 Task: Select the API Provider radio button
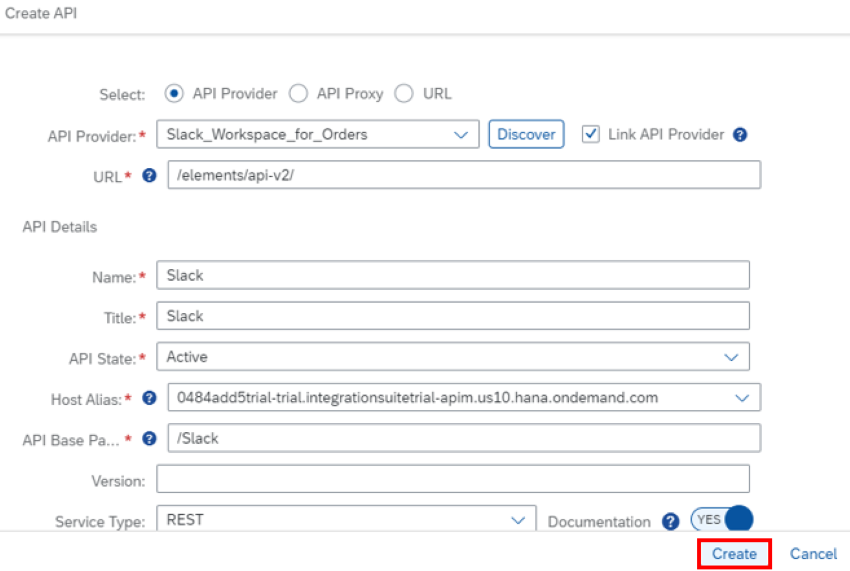coord(174,93)
